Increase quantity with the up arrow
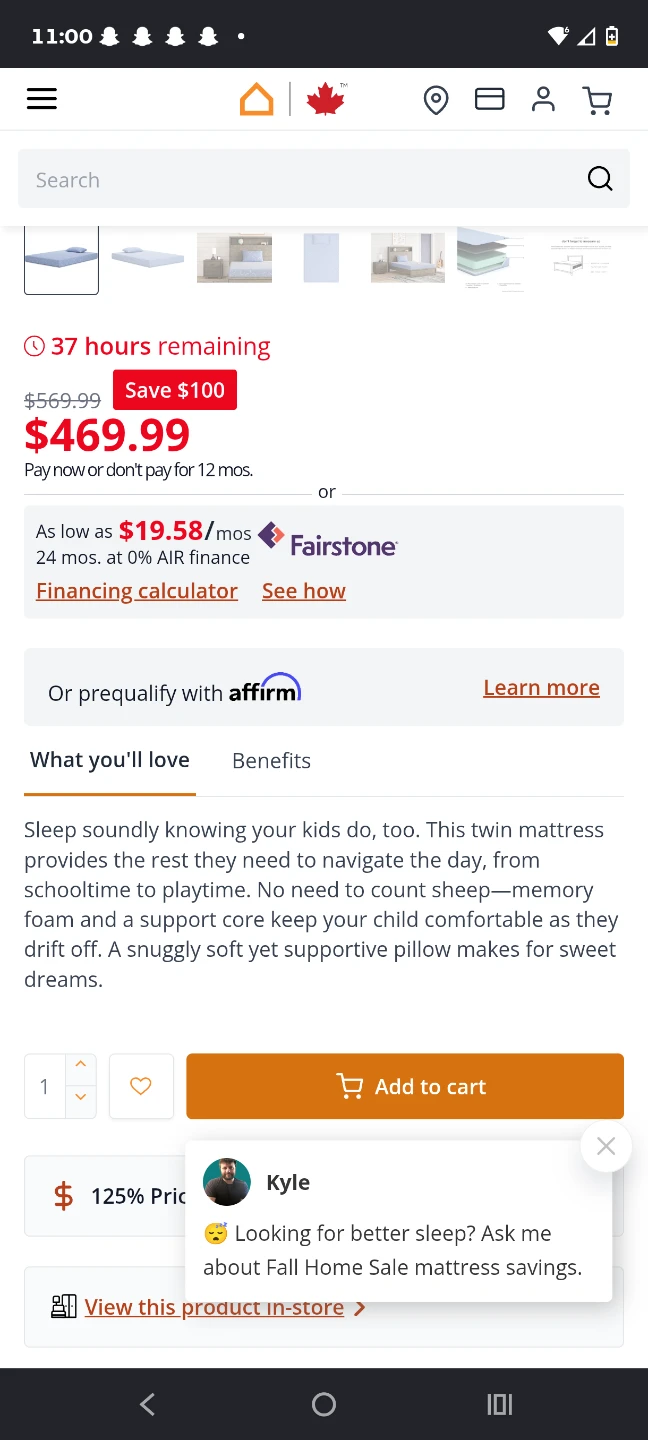648x1440 pixels. [x=81, y=1065]
